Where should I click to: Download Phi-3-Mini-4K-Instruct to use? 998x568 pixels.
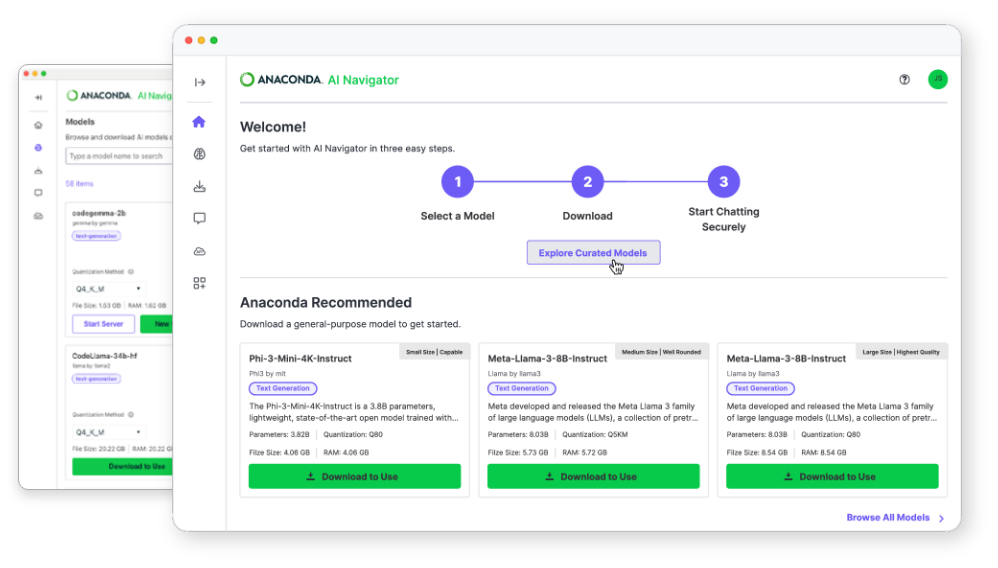tap(355, 476)
